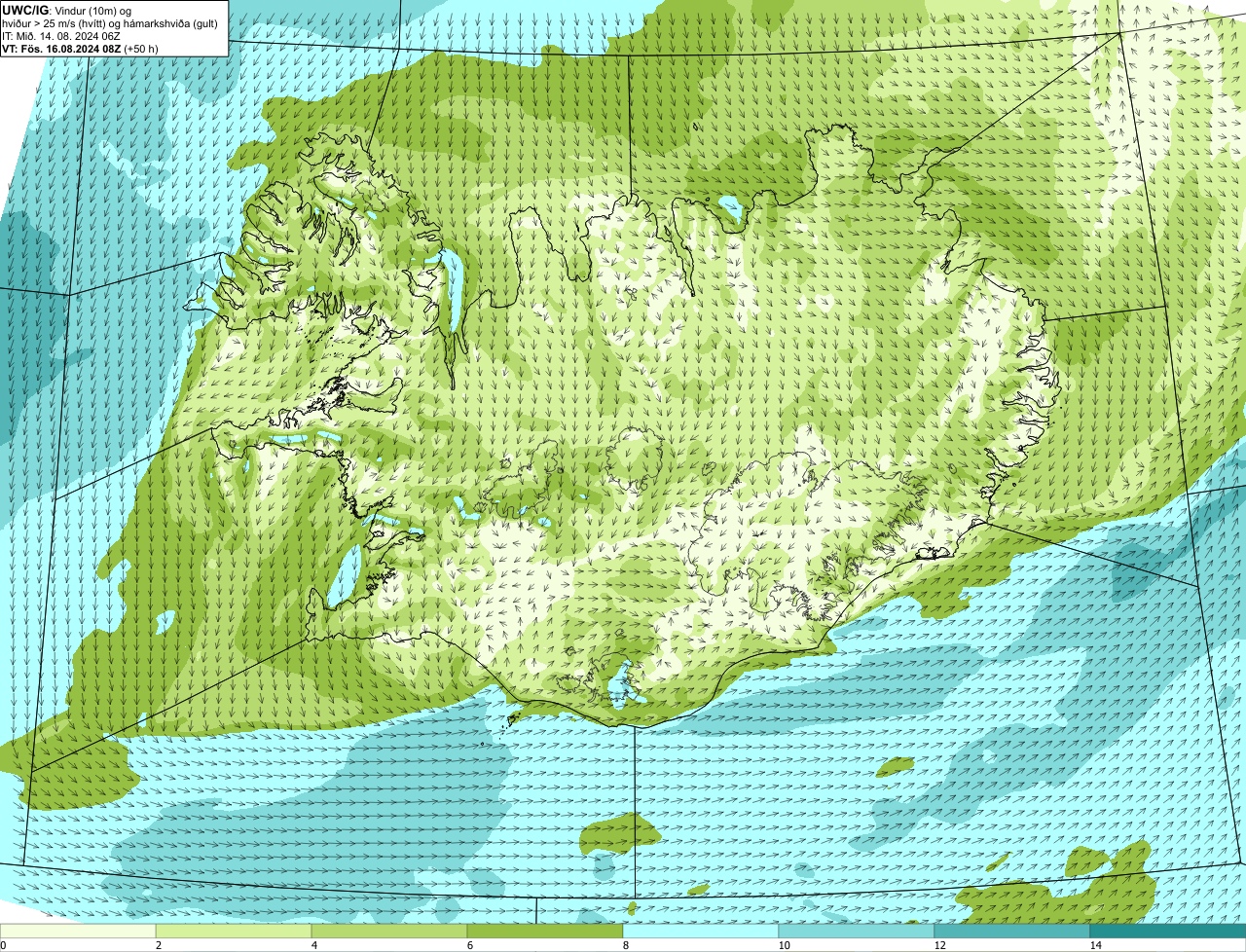Pick the medium green 4–6 m/s legend swatch
The height and width of the screenshot is (952, 1246).
click(389, 932)
